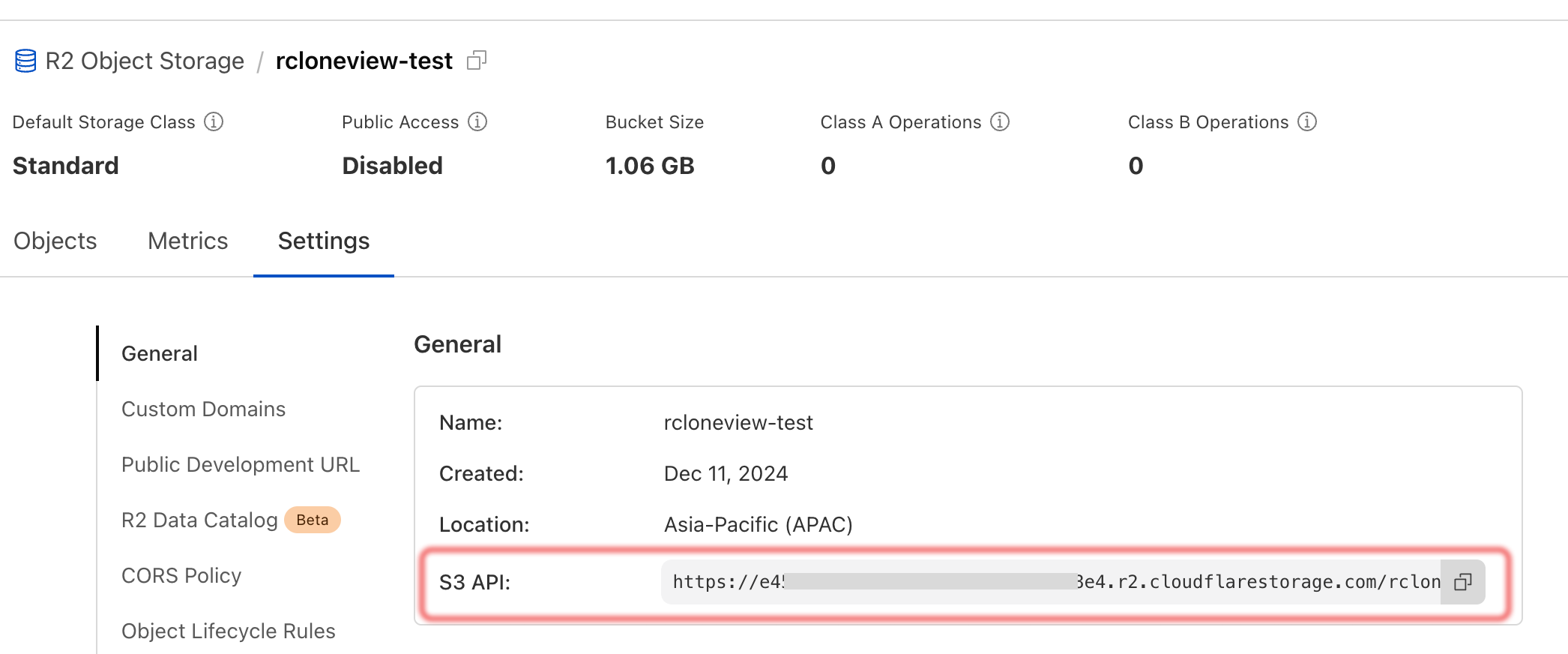Show info icon for Class A Operations

[1000, 121]
